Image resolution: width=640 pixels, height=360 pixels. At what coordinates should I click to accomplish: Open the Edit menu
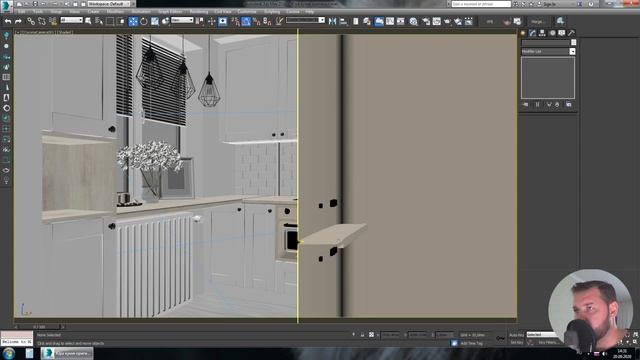pyautogui.click(x=21, y=12)
